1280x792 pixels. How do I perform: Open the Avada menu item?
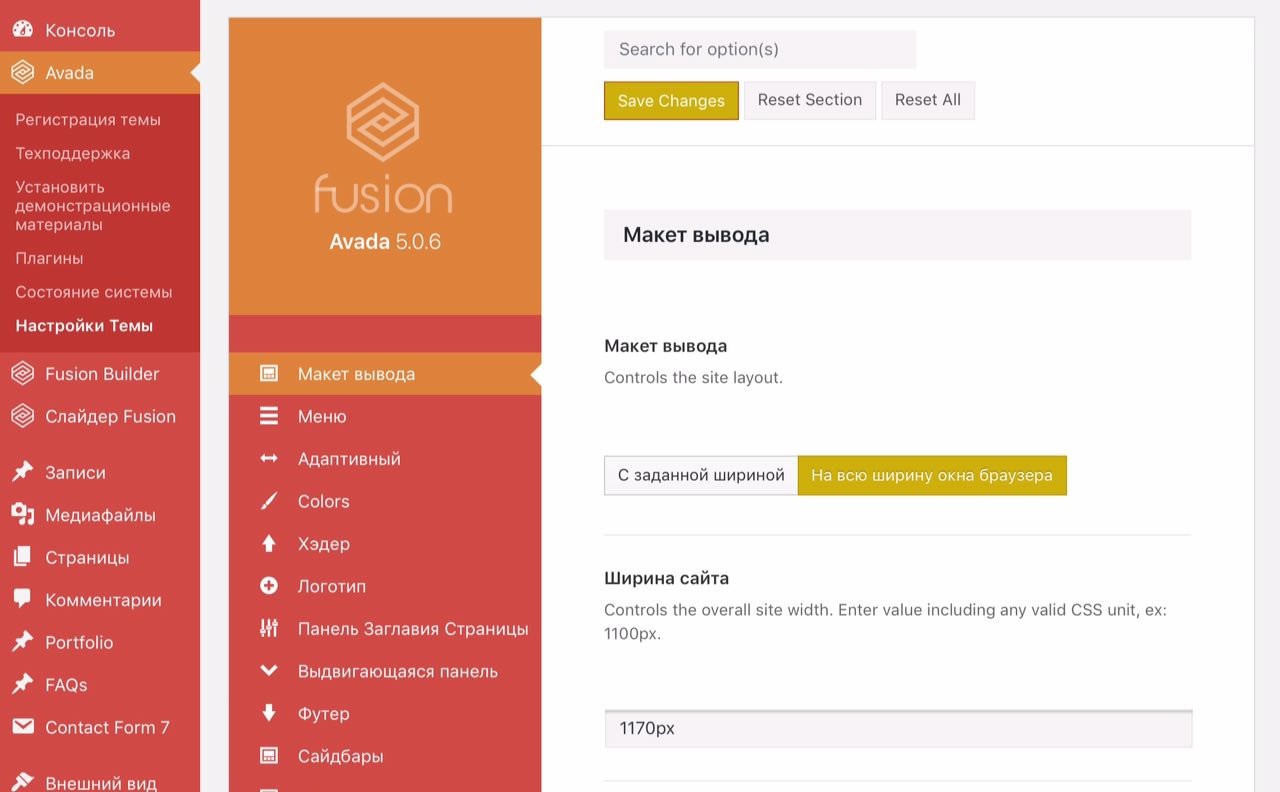100,73
